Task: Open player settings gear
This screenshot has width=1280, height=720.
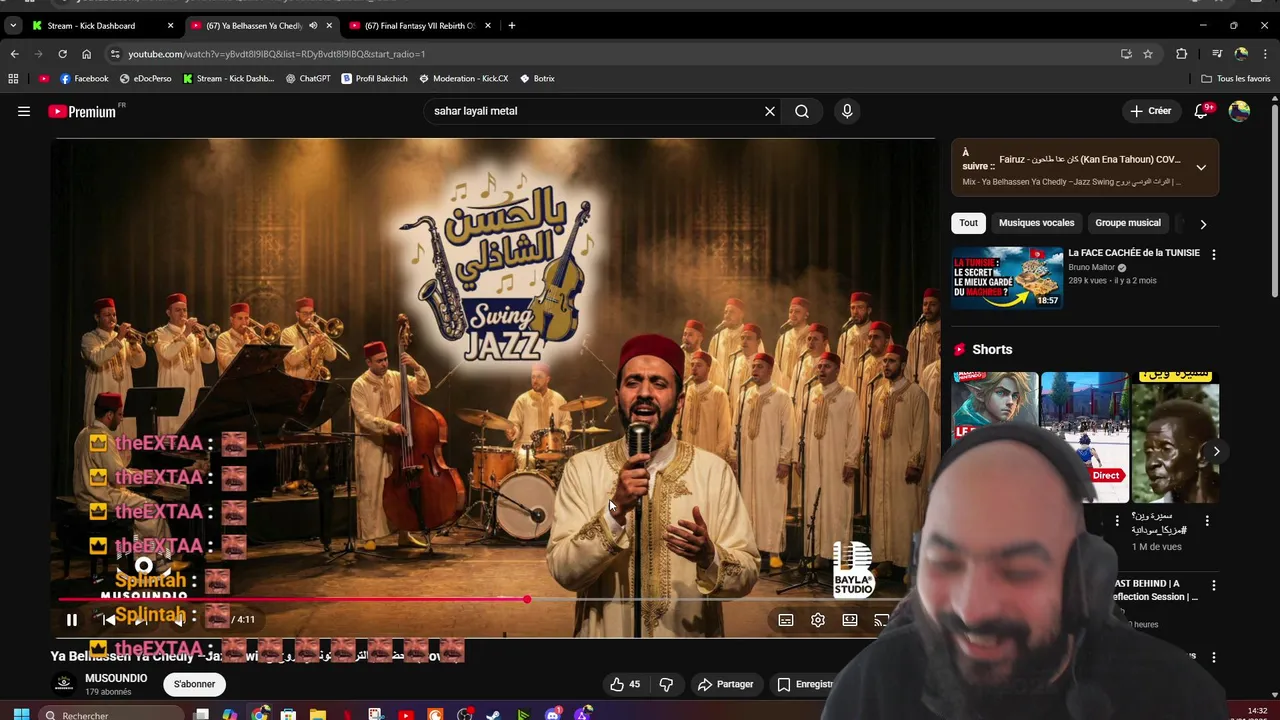Action: point(818,620)
